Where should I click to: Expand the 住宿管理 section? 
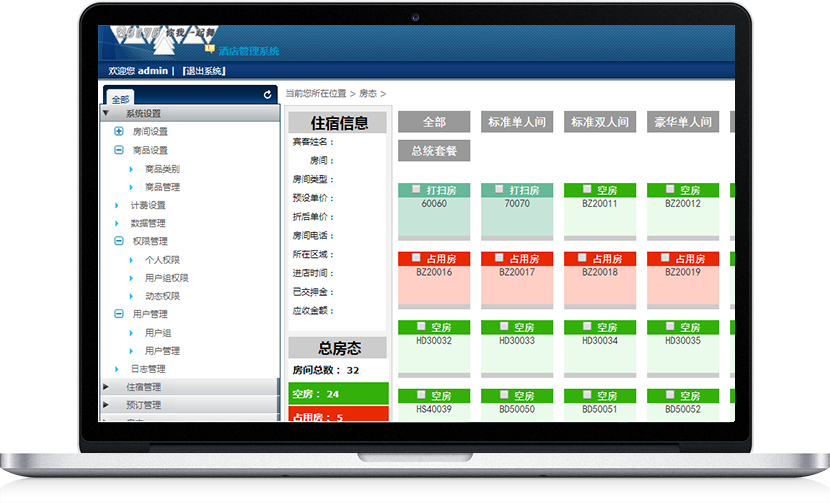(x=107, y=387)
